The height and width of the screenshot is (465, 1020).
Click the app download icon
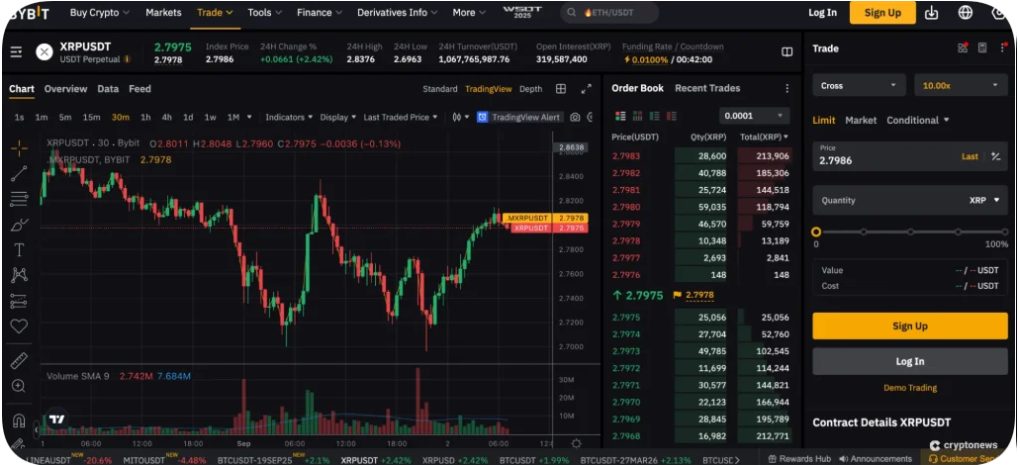pos(932,12)
